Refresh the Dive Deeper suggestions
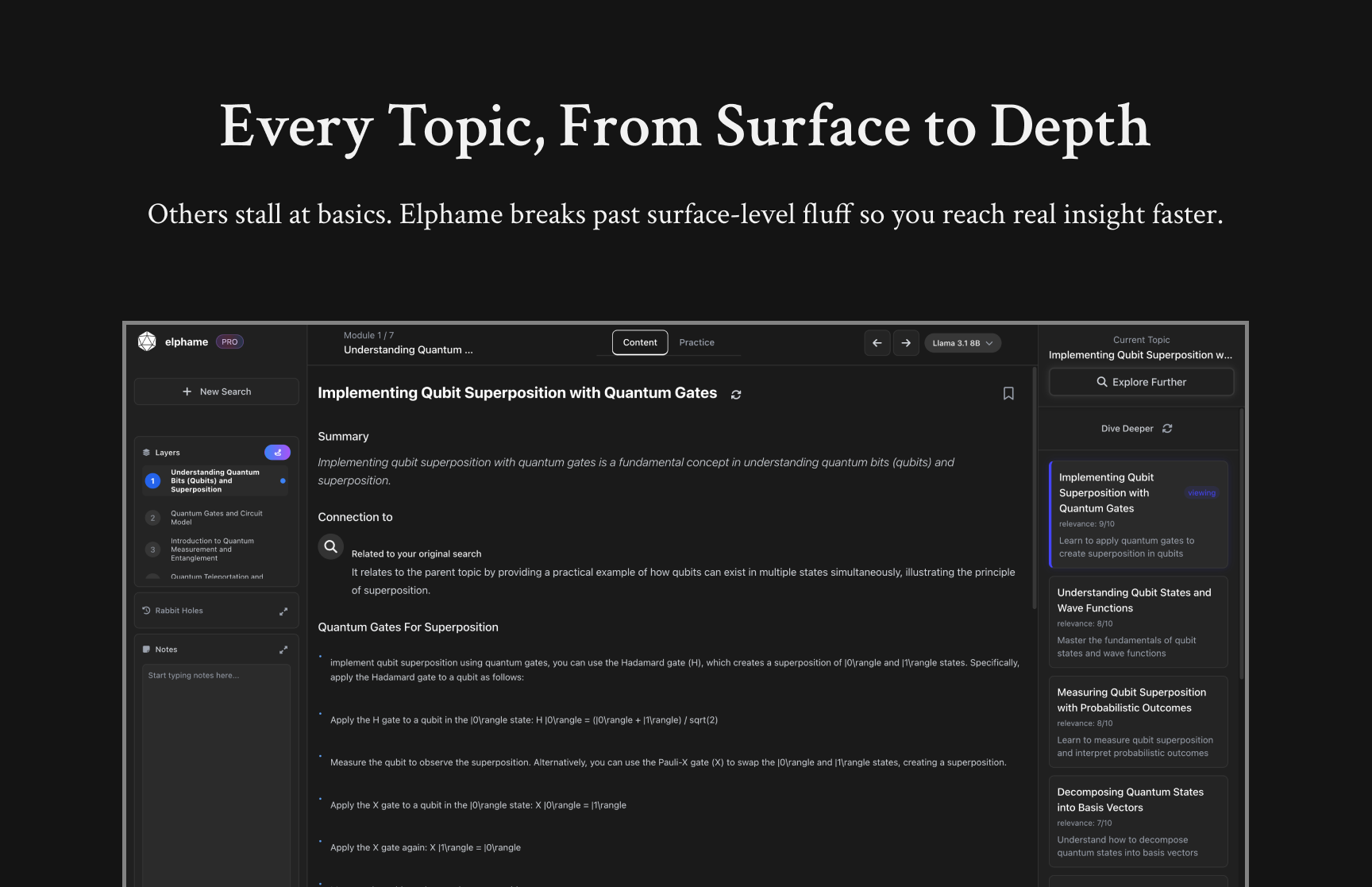This screenshot has height=887, width=1372. (1166, 428)
